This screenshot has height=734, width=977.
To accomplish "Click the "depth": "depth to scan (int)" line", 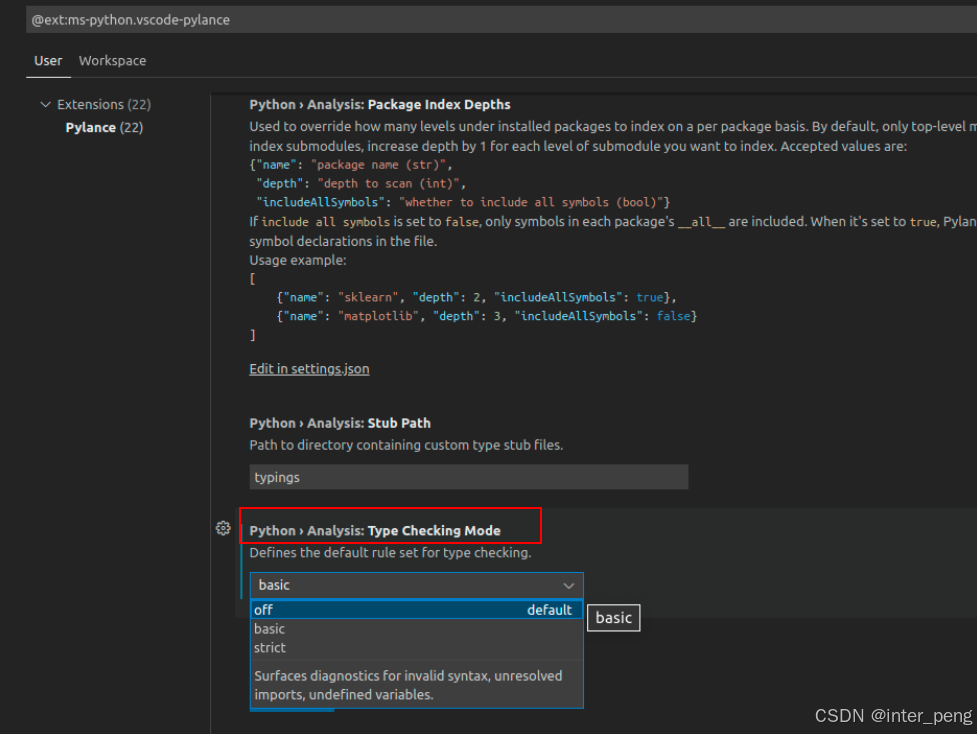I will (x=361, y=183).
